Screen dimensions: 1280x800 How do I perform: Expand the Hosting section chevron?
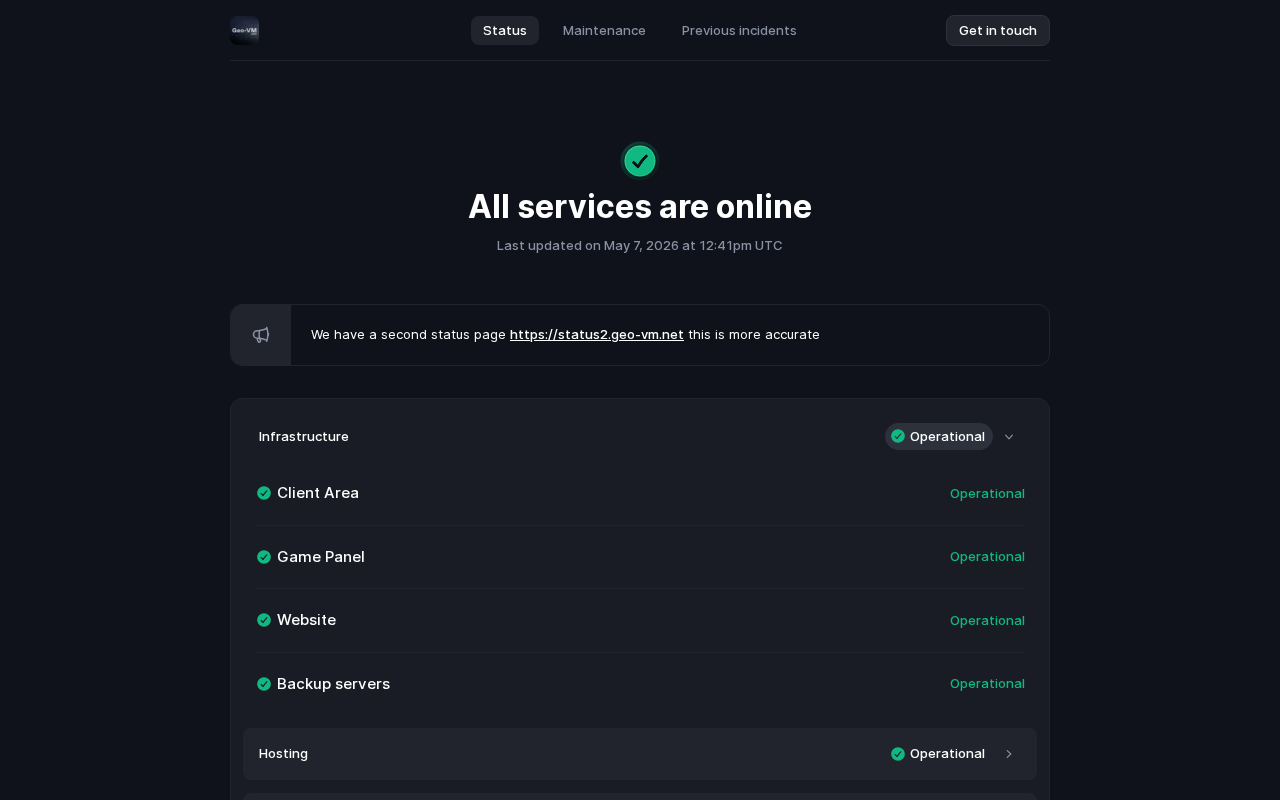pyautogui.click(x=1009, y=754)
